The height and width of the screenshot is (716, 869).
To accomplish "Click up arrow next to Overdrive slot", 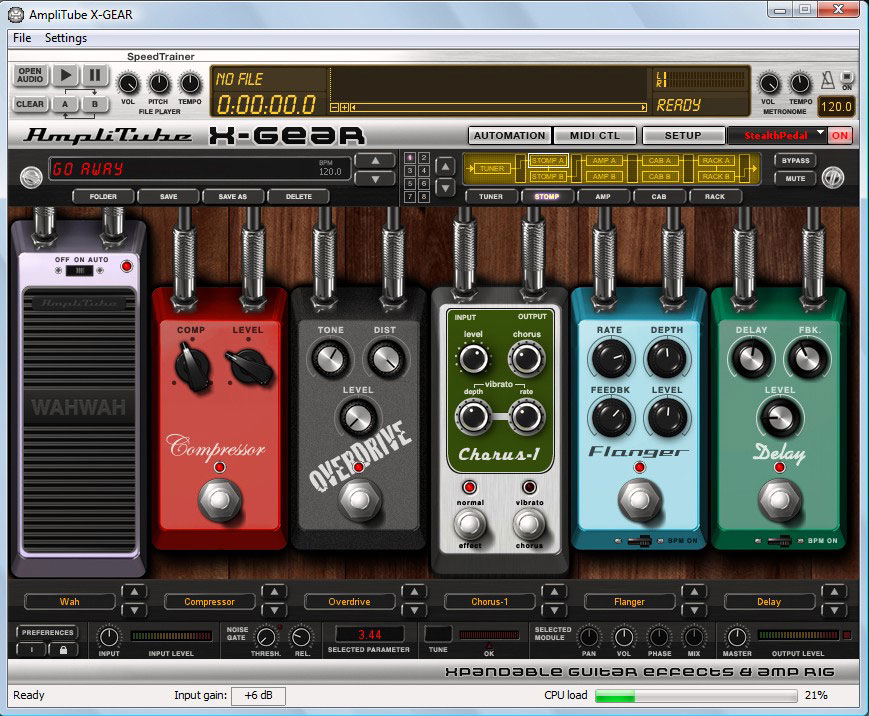I will (x=414, y=592).
